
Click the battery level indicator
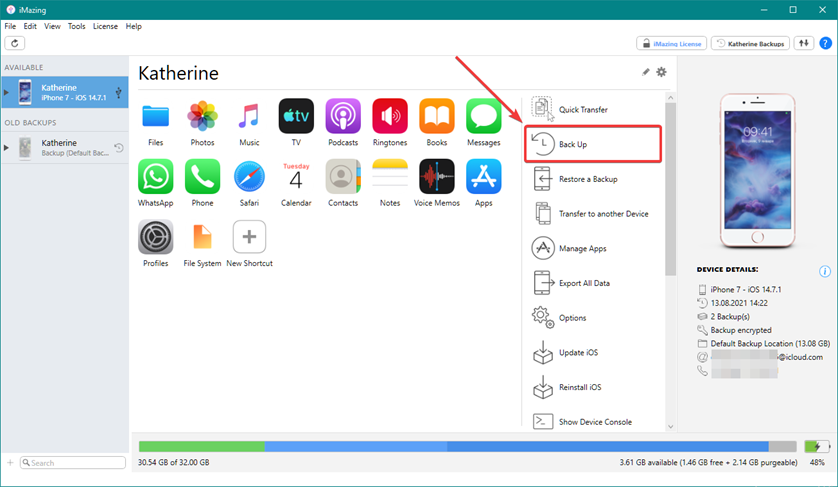click(817, 446)
